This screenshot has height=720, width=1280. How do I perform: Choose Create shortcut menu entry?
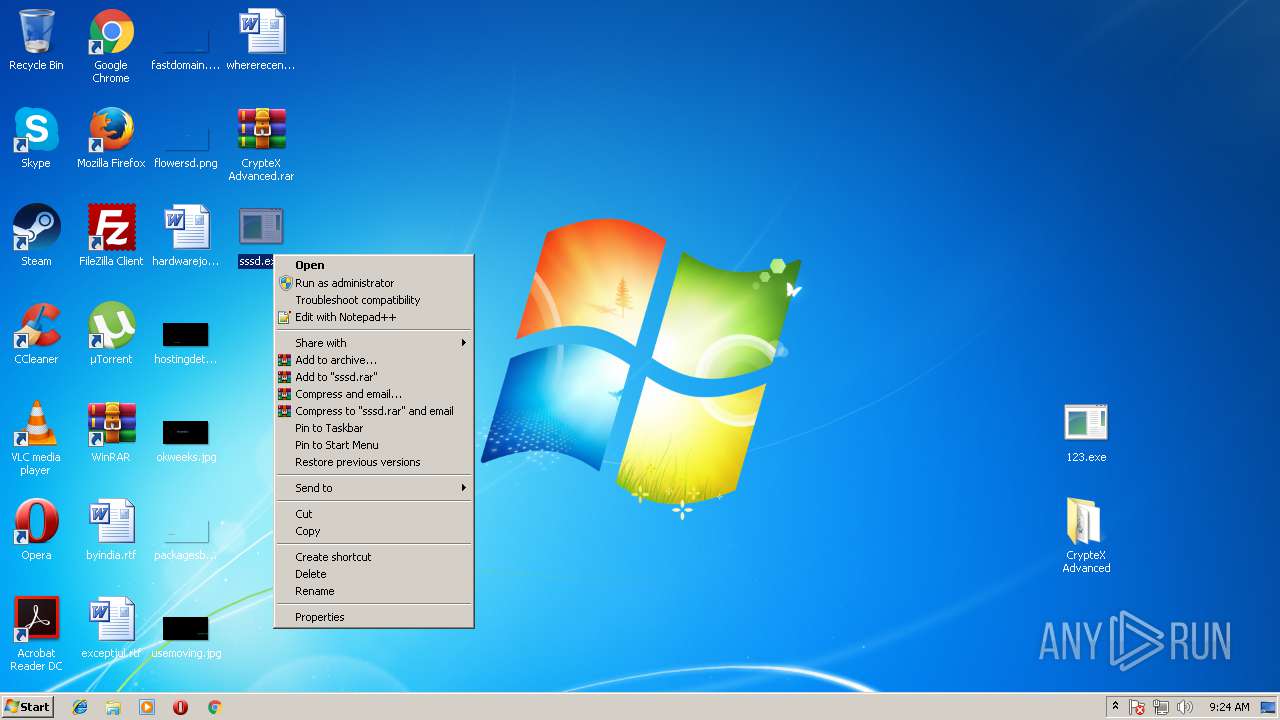coord(374,557)
